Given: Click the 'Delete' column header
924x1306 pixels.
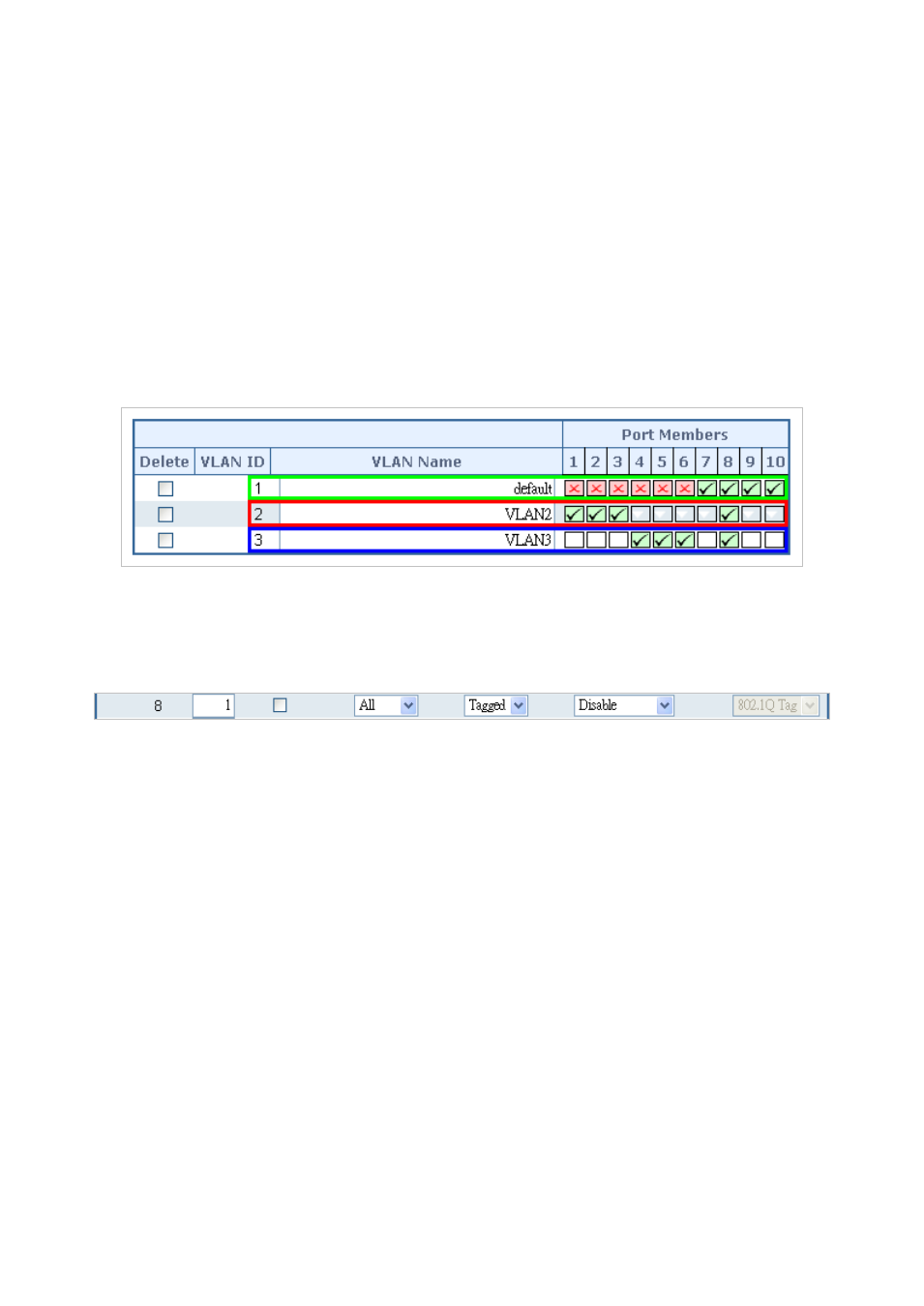Looking at the screenshot, I should (x=164, y=461).
